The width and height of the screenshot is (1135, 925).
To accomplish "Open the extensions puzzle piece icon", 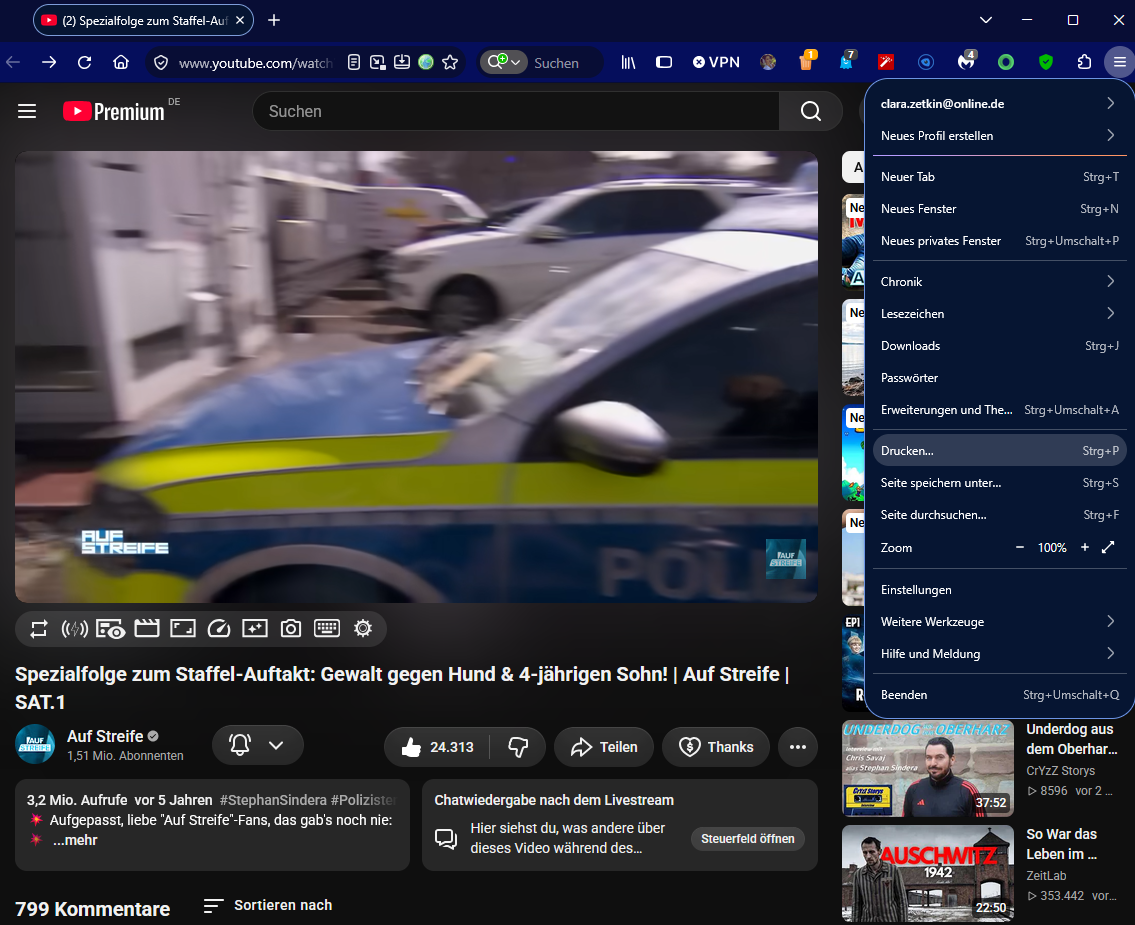I will click(x=1084, y=62).
